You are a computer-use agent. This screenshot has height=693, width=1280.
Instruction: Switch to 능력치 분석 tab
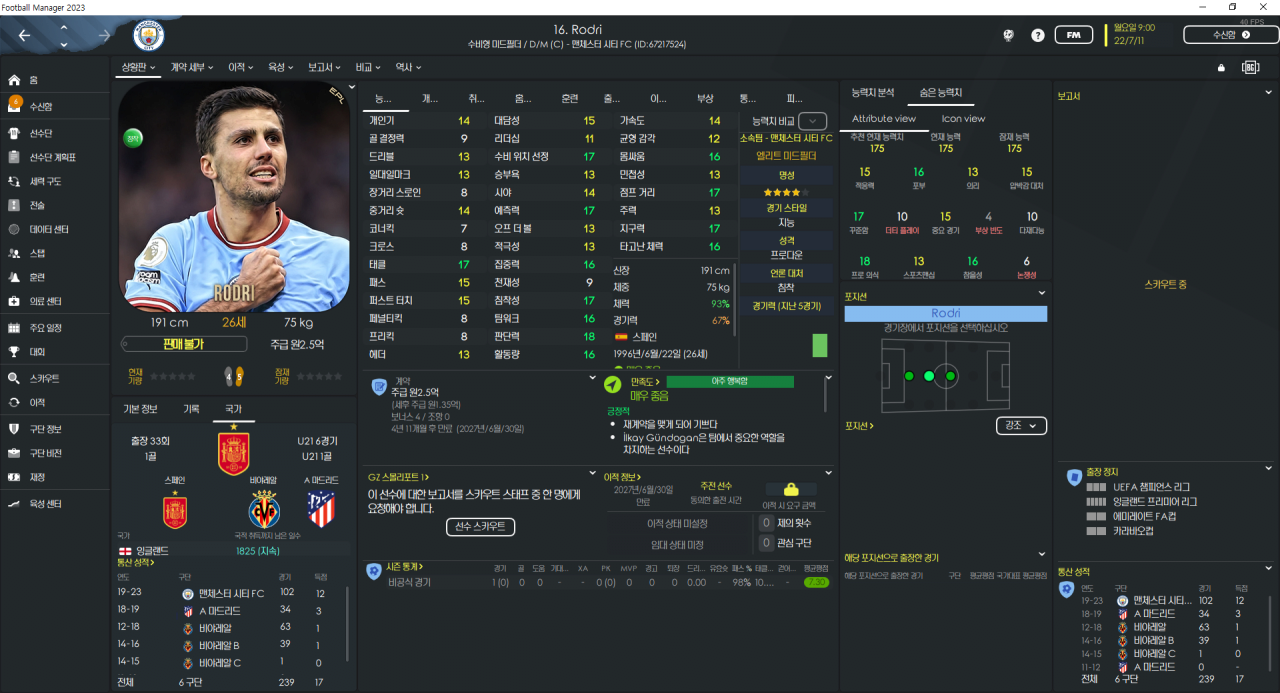(x=873, y=93)
